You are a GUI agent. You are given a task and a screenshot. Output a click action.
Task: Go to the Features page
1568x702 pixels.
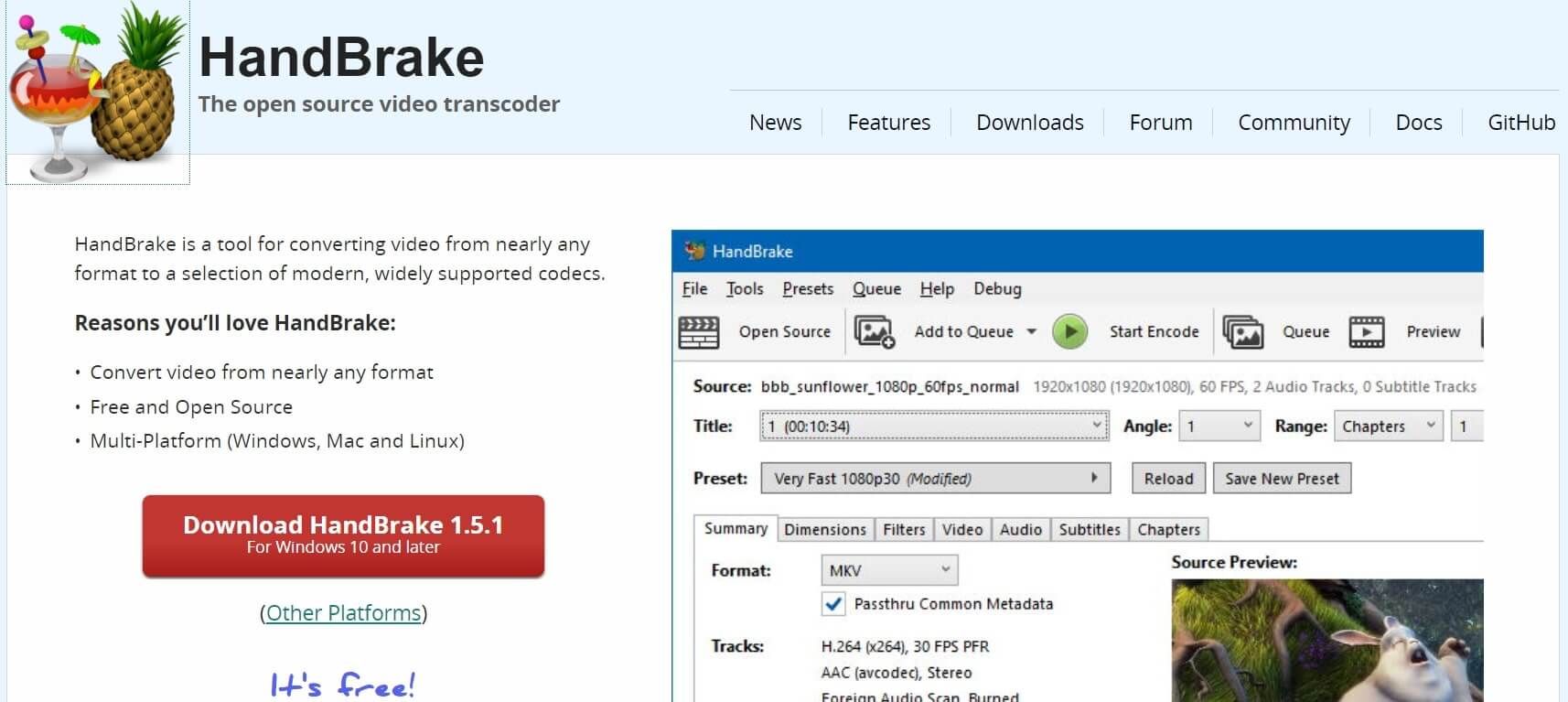888,123
